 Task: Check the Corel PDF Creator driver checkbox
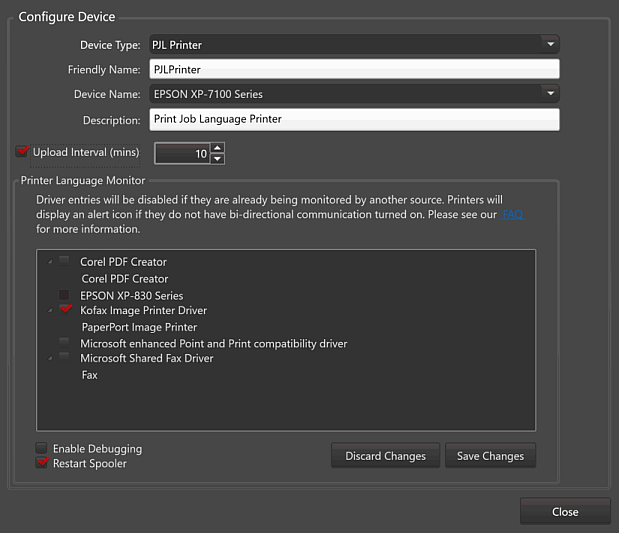64,261
